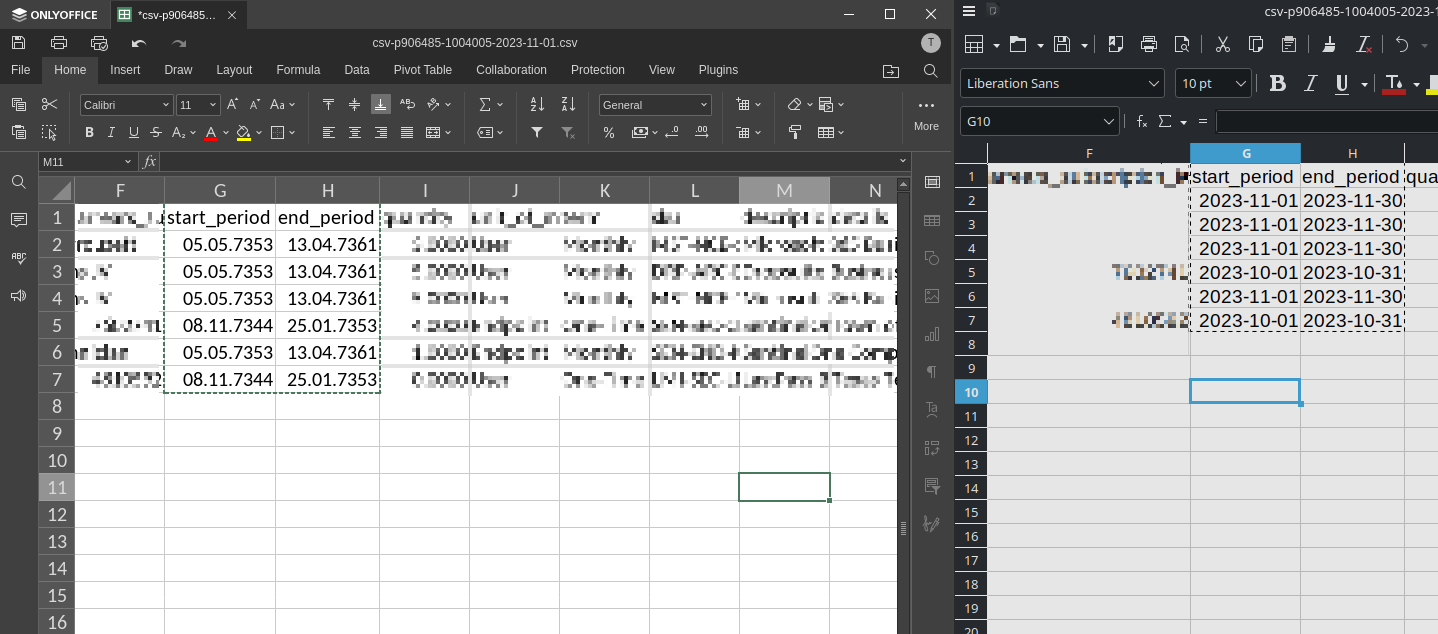The height and width of the screenshot is (634, 1438).
Task: Toggle Strikethrough formatting in ONLYOFFICE
Action: pyautogui.click(x=155, y=132)
